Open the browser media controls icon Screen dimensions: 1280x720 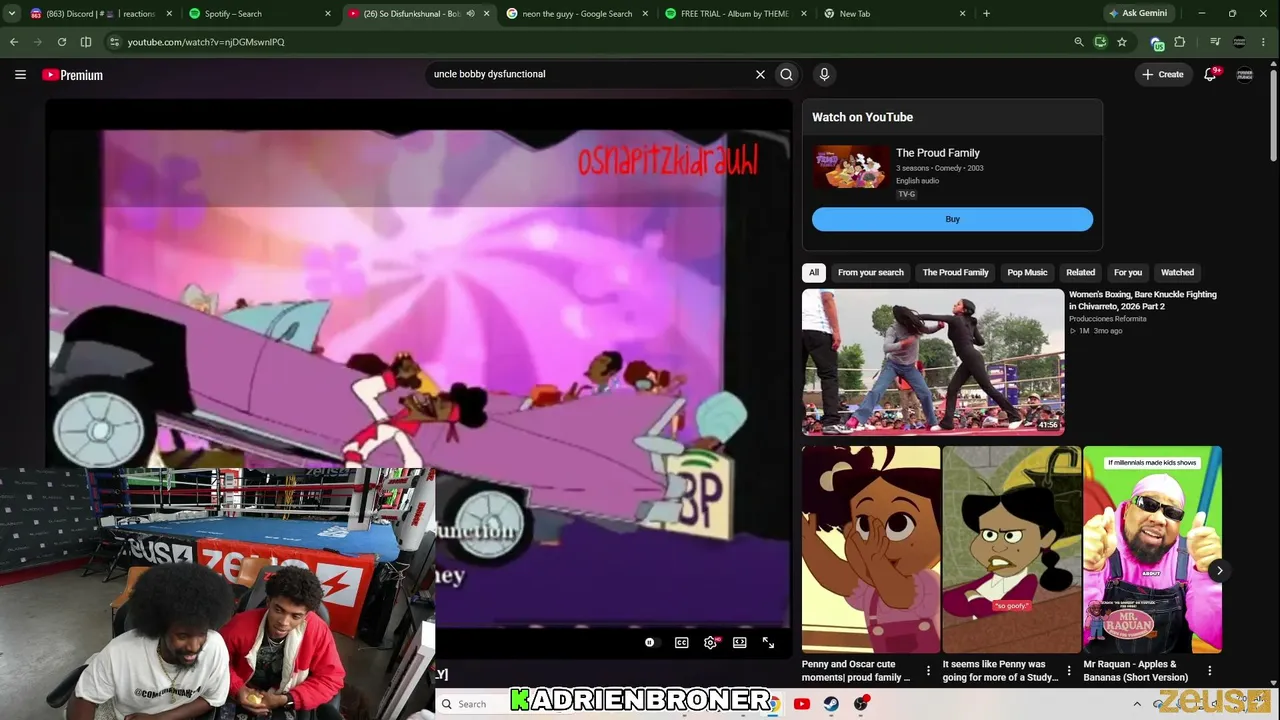point(1215,42)
